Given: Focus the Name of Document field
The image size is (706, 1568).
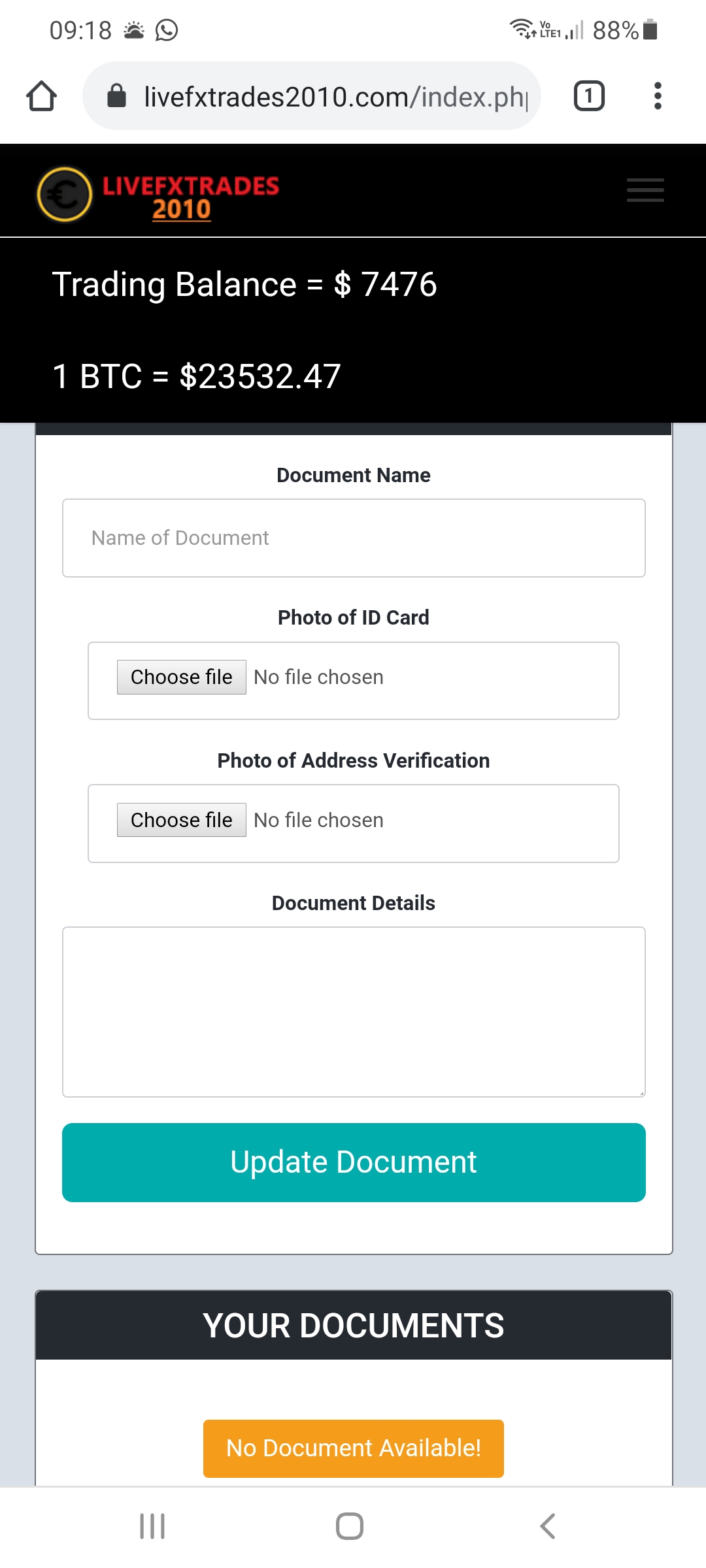Looking at the screenshot, I should 354,538.
